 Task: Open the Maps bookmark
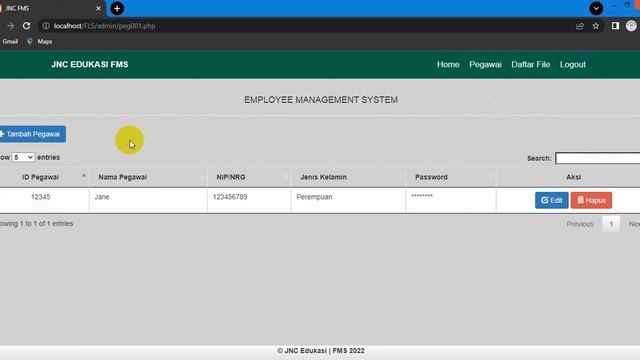tap(40, 42)
